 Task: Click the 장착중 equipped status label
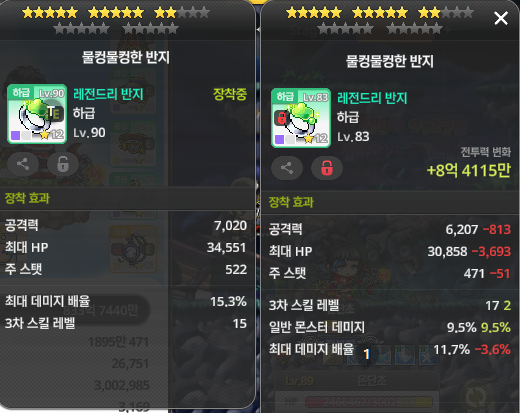[x=230, y=94]
